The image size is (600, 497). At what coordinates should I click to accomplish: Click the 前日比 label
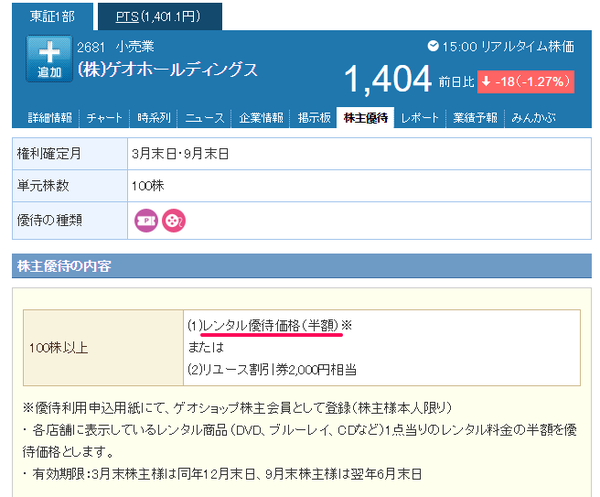(456, 82)
